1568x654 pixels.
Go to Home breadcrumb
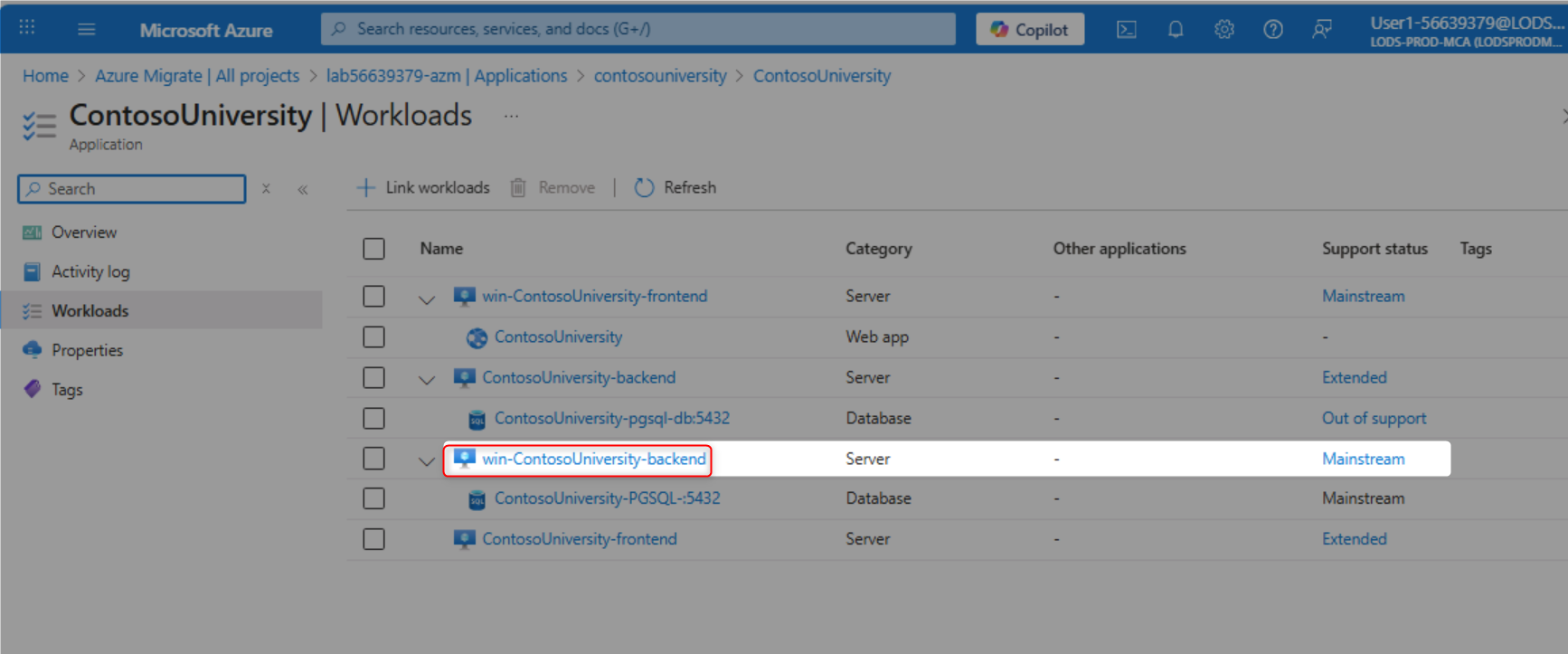pyautogui.click(x=45, y=76)
